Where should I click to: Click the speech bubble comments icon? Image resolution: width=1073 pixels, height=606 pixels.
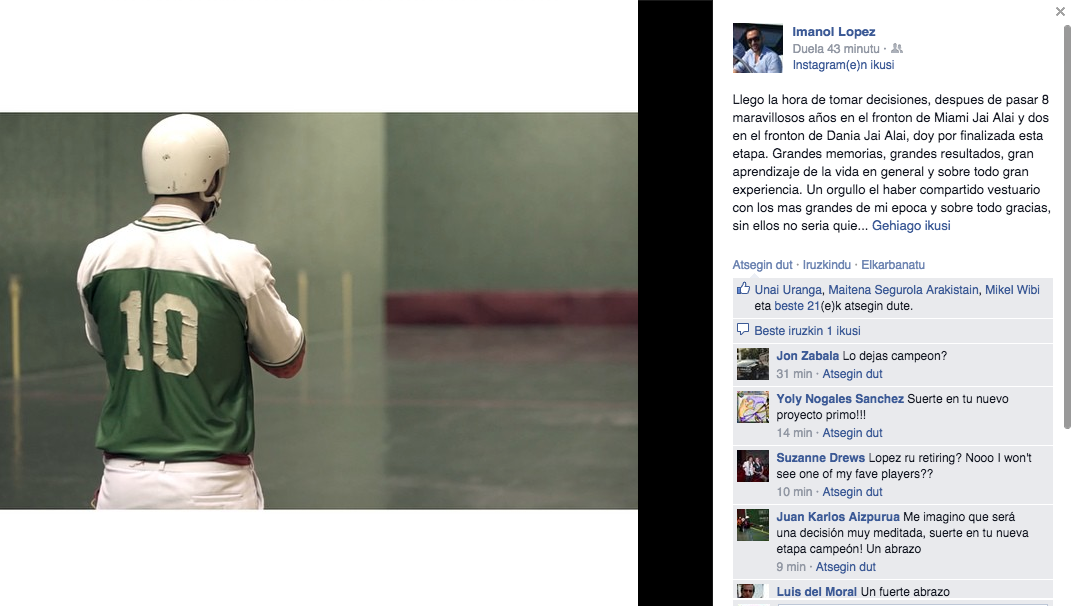click(742, 330)
